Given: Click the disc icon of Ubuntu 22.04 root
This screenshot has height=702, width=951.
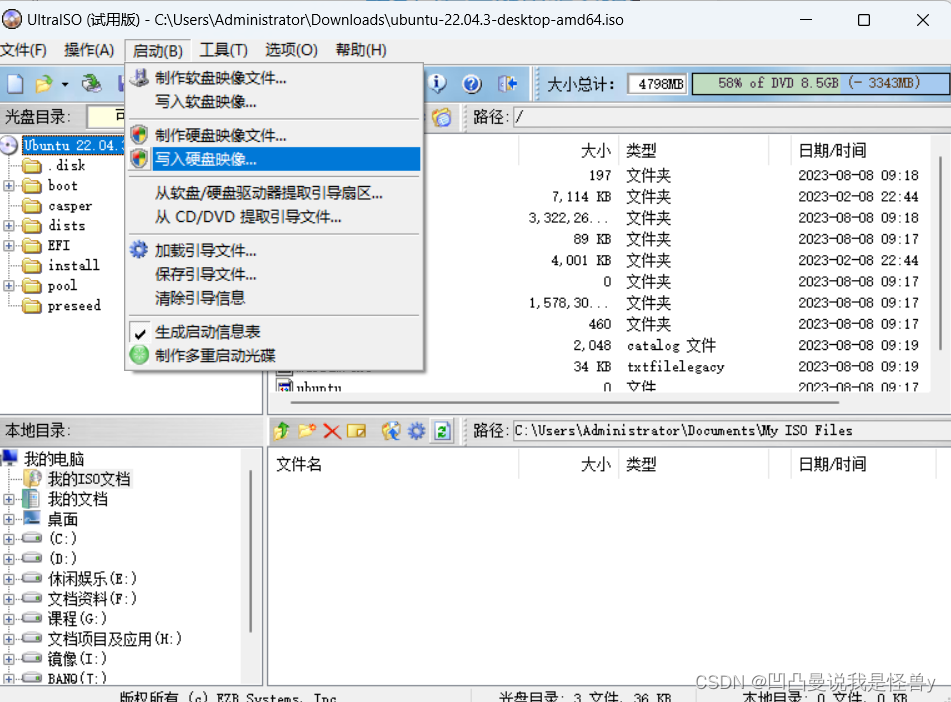Looking at the screenshot, I should click(9, 145).
